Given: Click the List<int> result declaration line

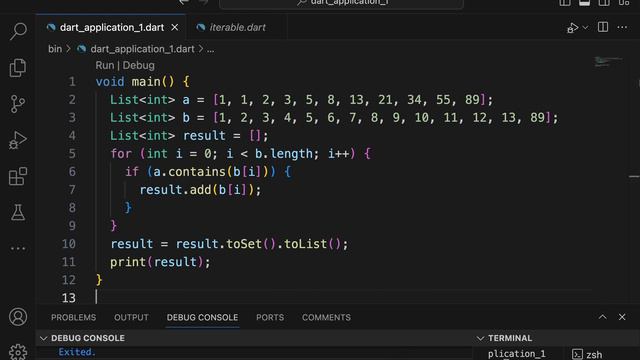Looking at the screenshot, I should 189,136.
